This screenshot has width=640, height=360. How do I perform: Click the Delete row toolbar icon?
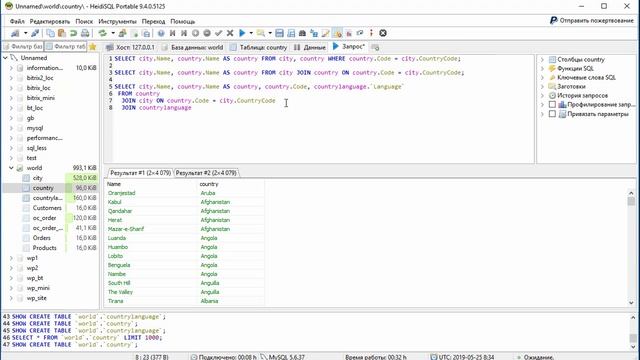pos(207,33)
